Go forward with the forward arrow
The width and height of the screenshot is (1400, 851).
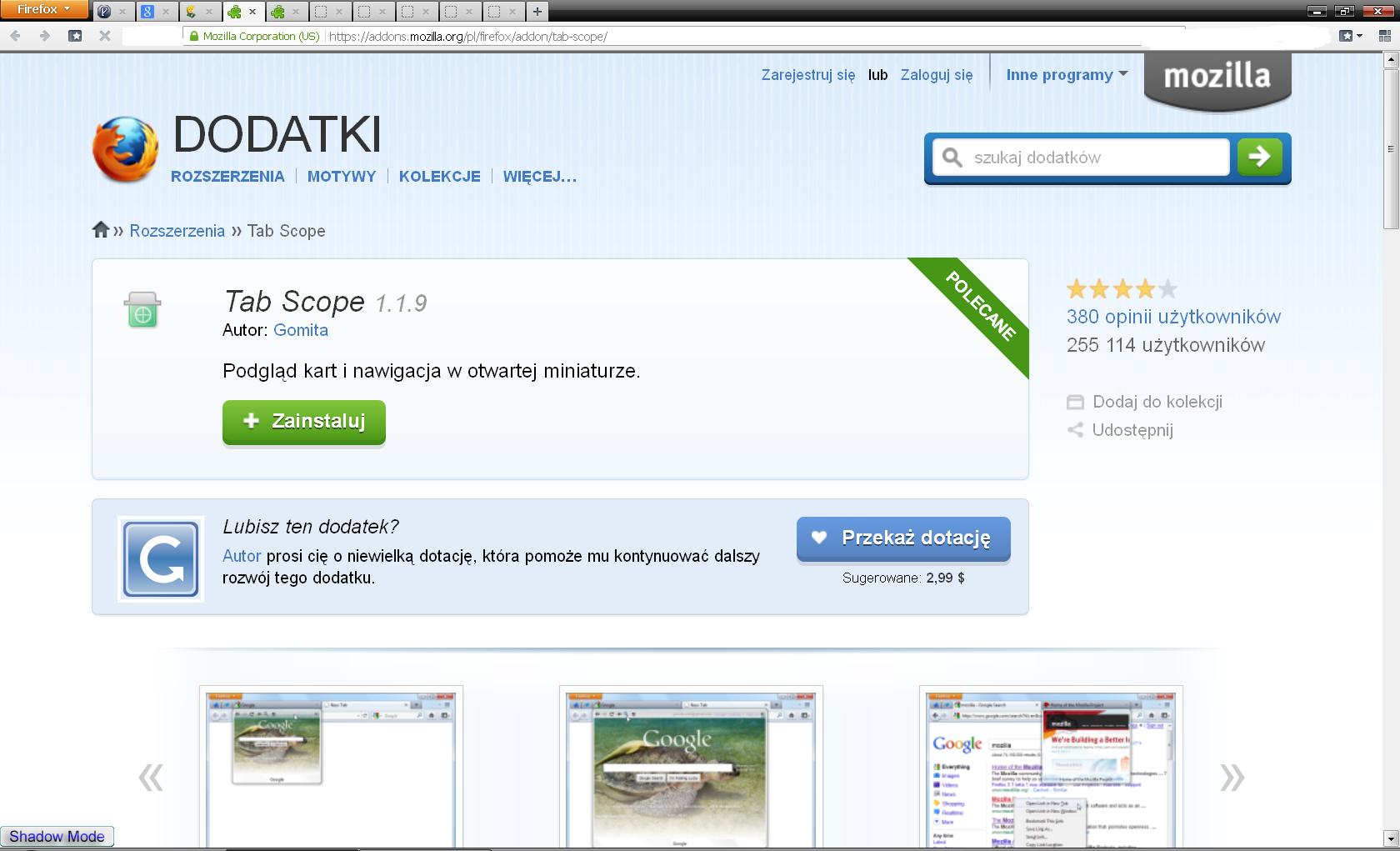click(x=45, y=36)
